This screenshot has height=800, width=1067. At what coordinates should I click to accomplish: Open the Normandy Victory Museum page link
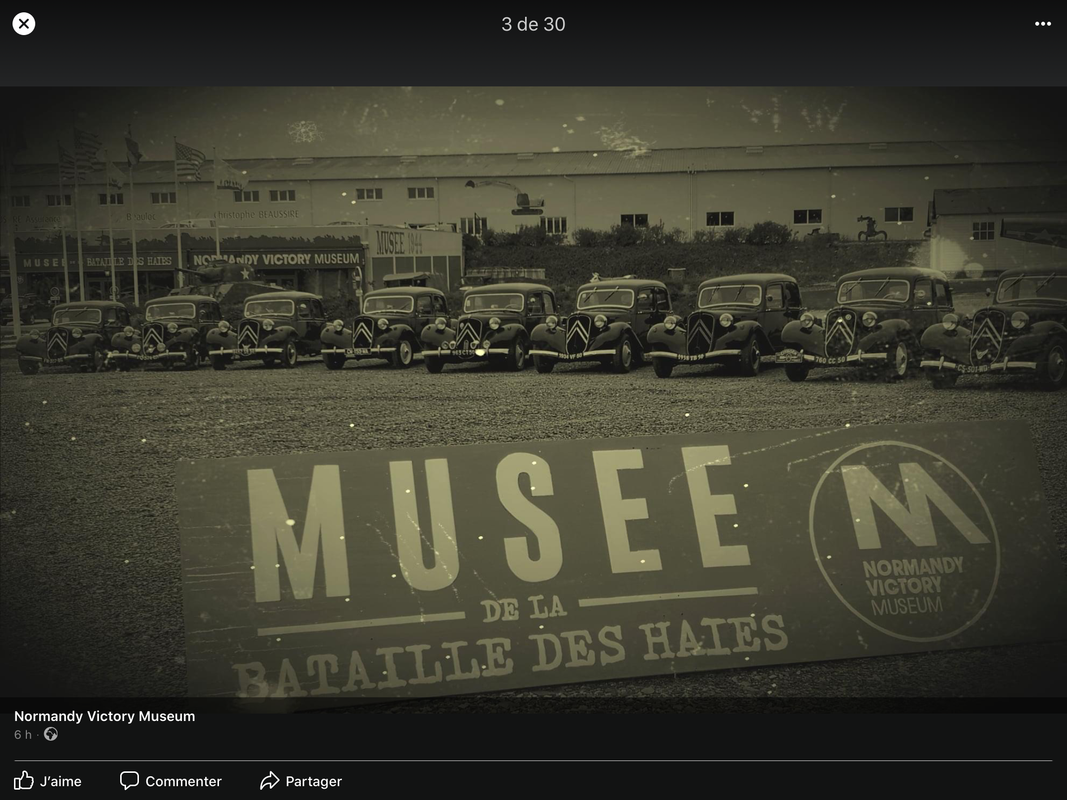[105, 716]
